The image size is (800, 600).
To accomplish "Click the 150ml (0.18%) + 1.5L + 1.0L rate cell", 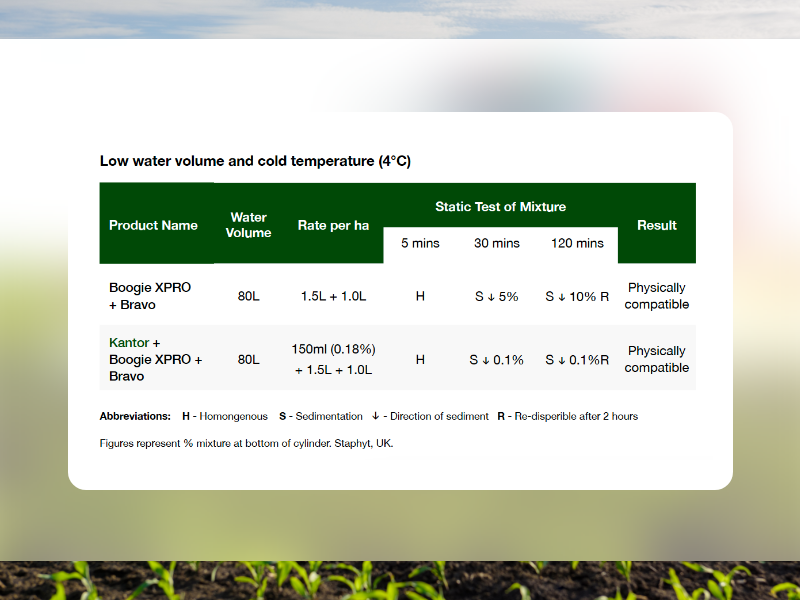I will click(x=333, y=359).
